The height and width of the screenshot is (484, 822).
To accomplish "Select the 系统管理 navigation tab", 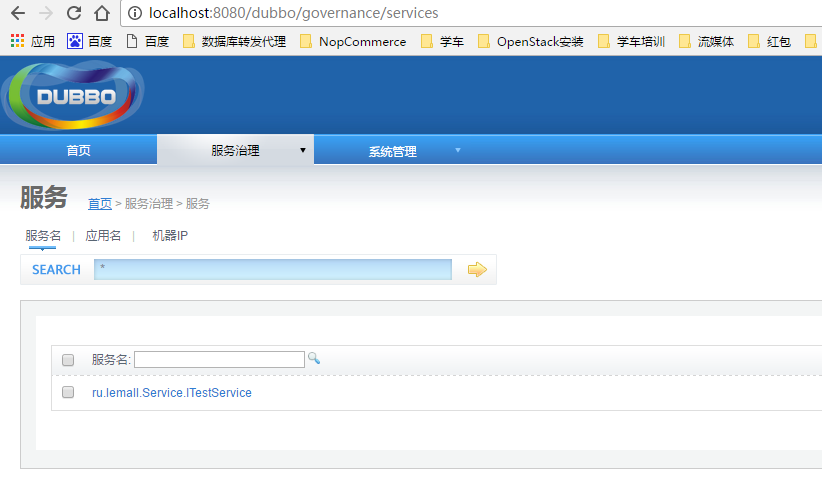I will 393,152.
